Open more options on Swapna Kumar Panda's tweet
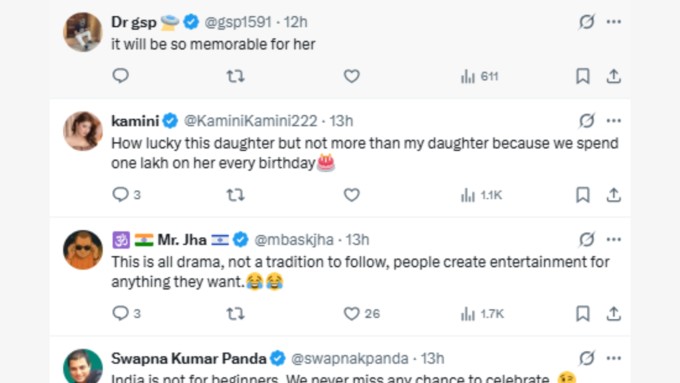This screenshot has width=680, height=383. [614, 358]
